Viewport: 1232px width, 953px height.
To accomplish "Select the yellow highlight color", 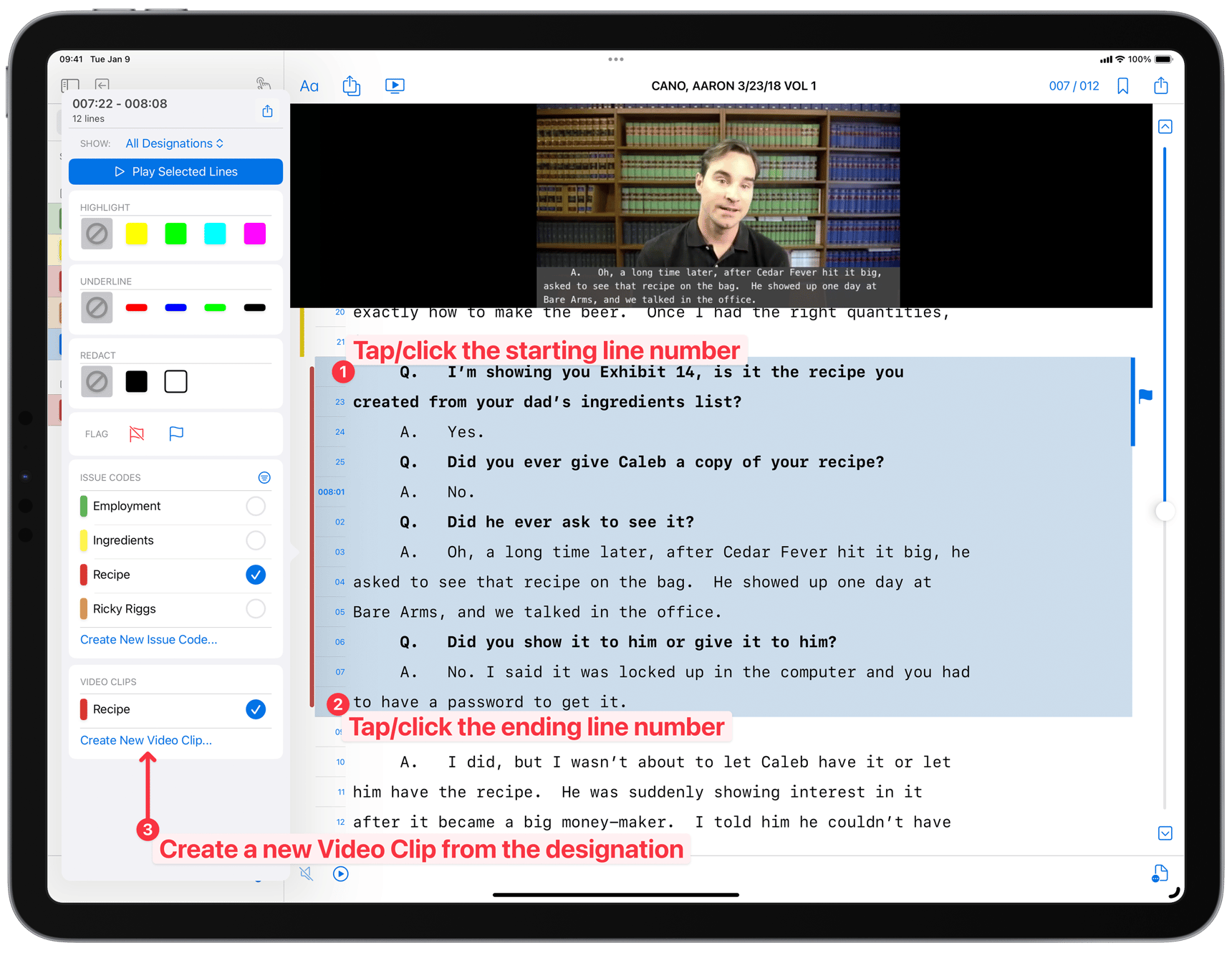I will [x=136, y=234].
